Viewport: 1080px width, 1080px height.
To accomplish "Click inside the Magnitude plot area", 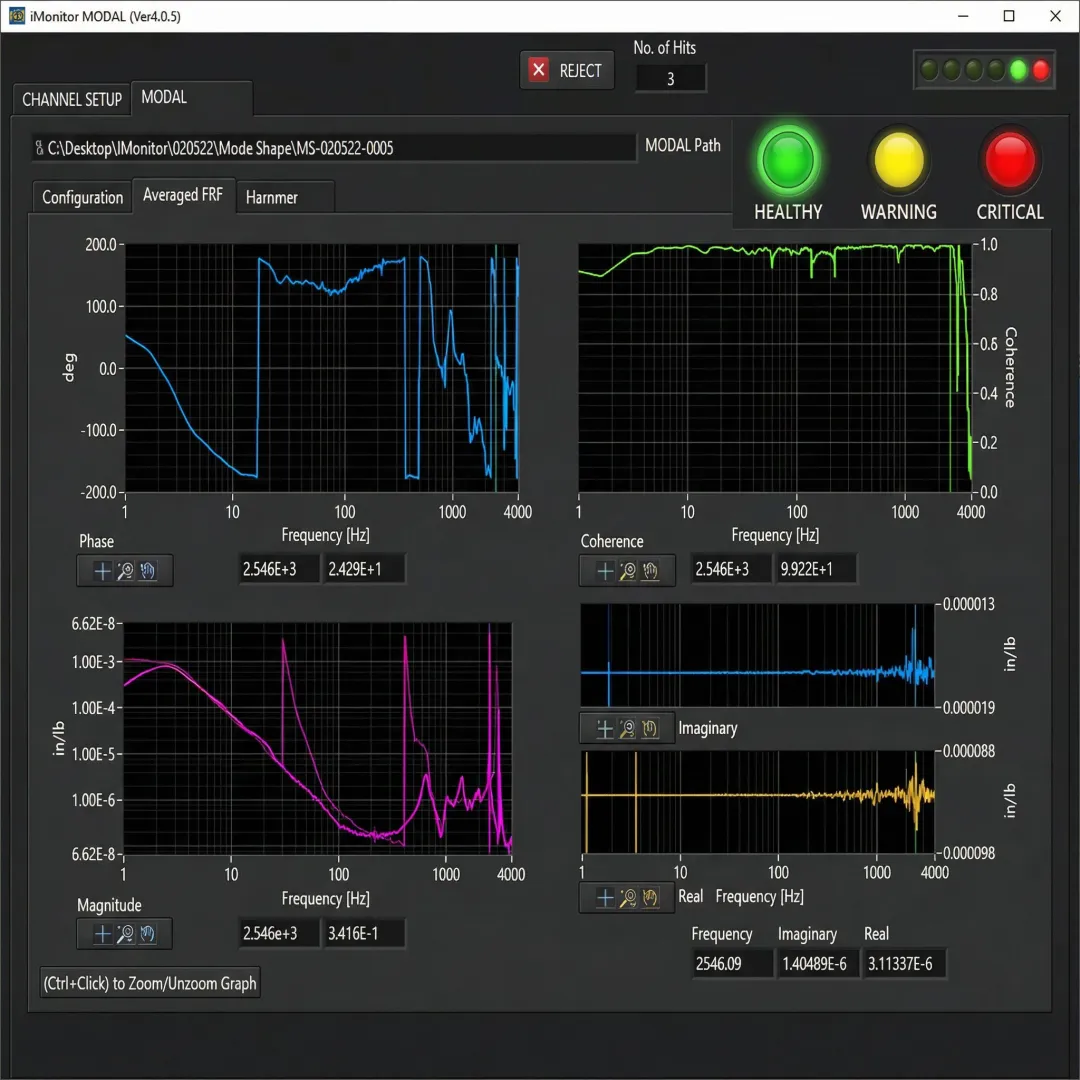I will point(318,738).
